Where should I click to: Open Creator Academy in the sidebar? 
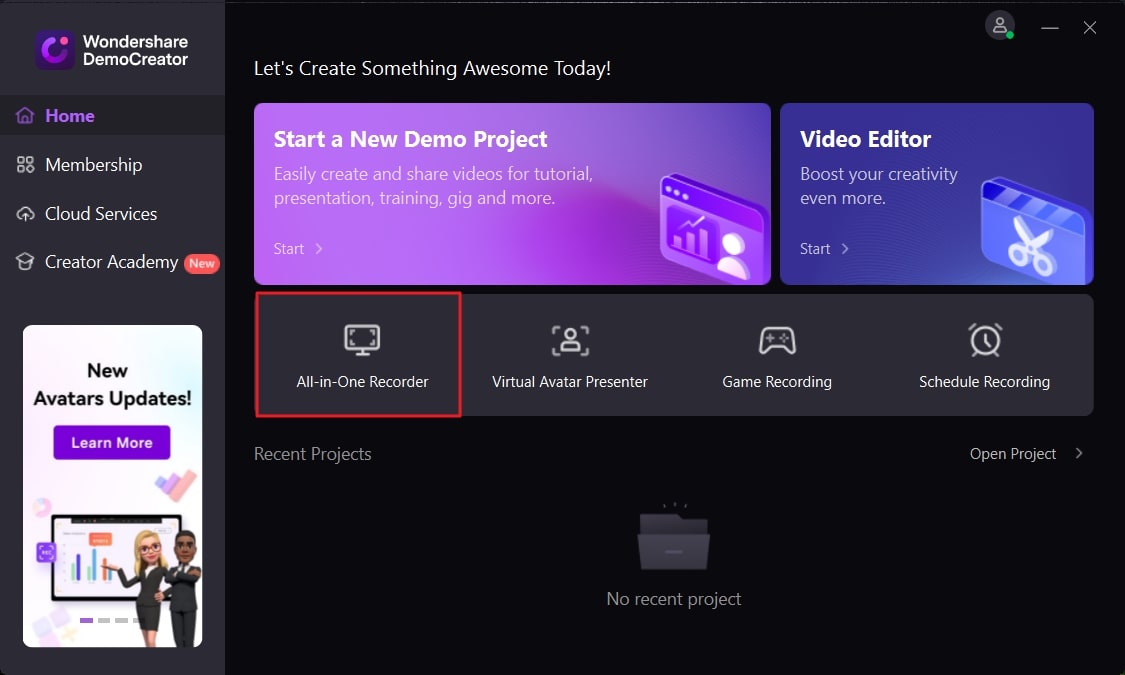(x=112, y=263)
